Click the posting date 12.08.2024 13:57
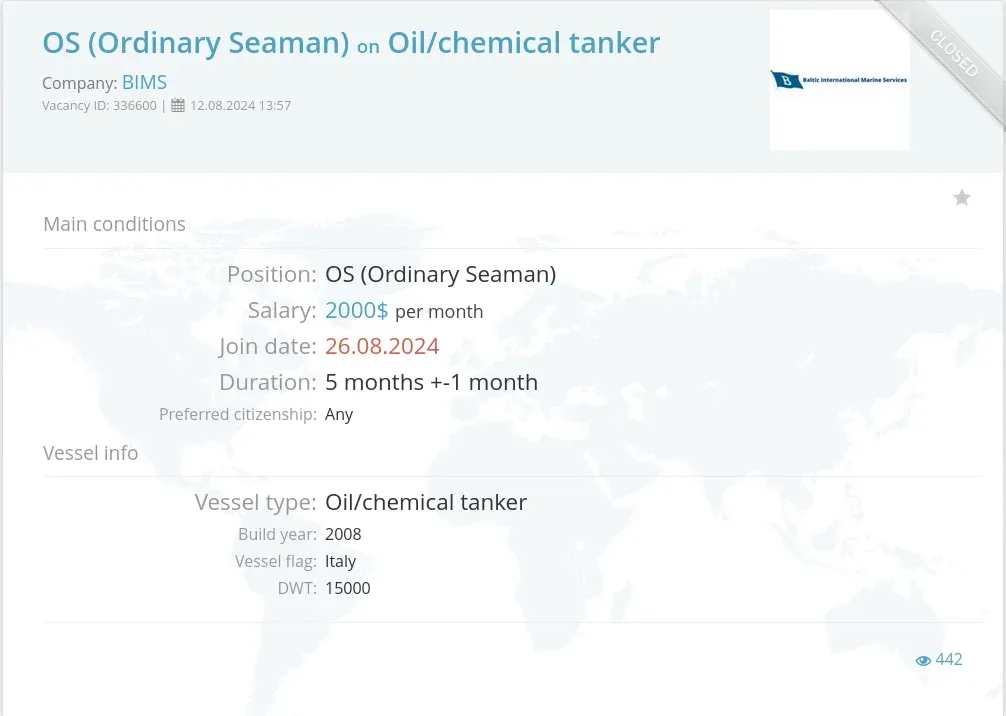Viewport: 1006px width, 716px height. tap(241, 105)
